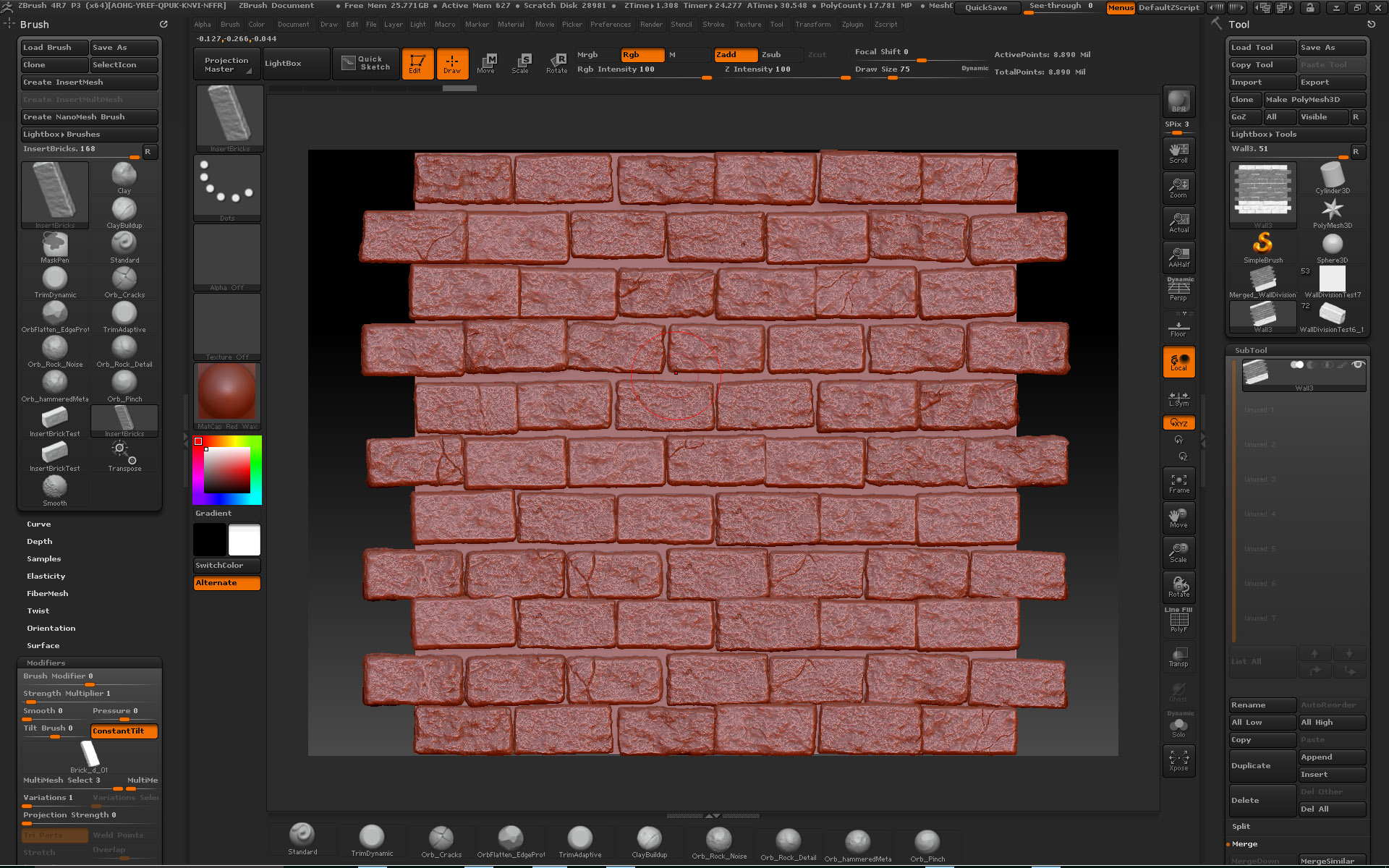Toggle Perspective view
This screenshot has height=868, width=1389.
point(1178,289)
